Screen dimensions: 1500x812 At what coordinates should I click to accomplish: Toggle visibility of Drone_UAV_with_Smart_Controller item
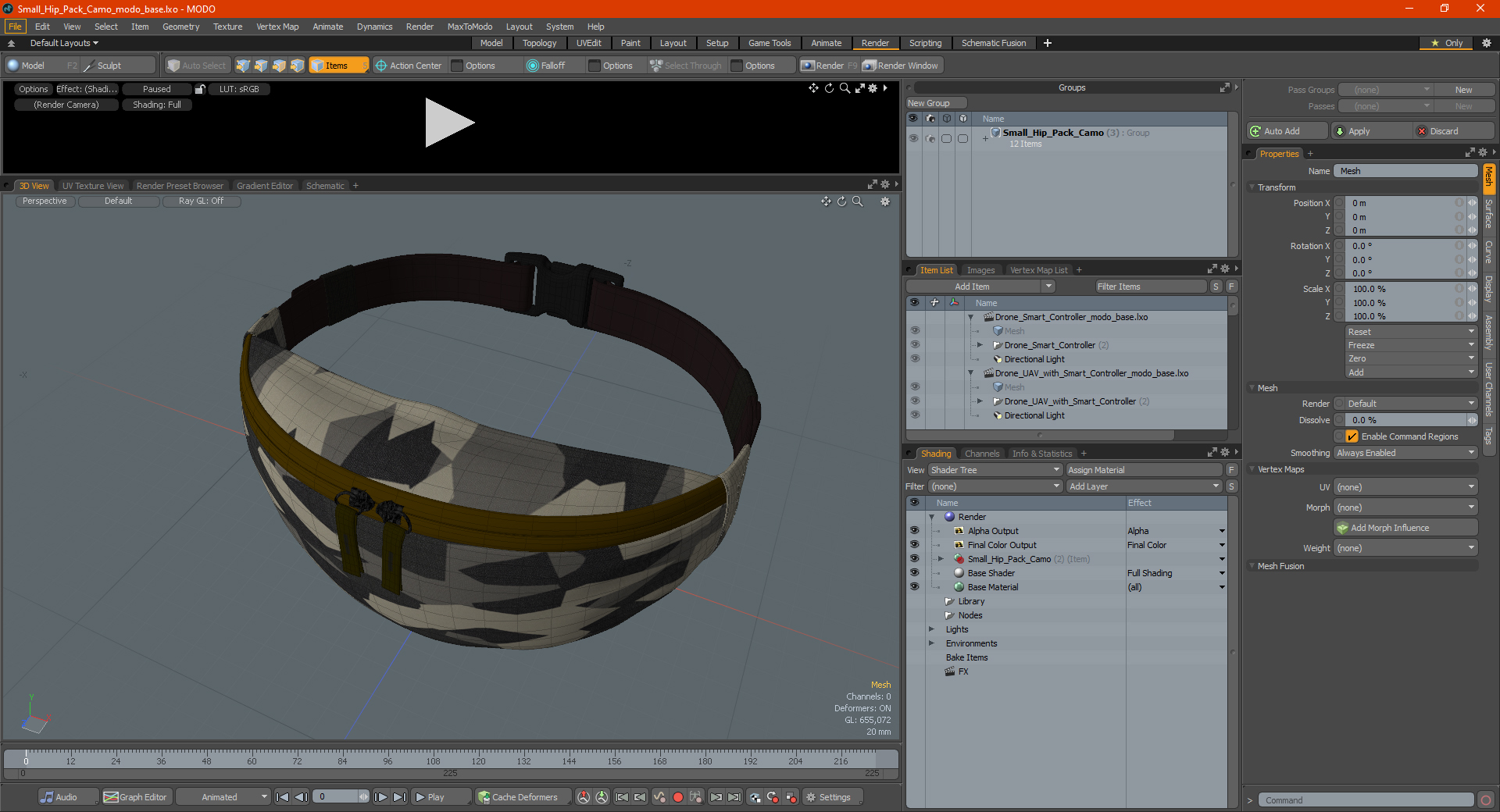[915, 401]
